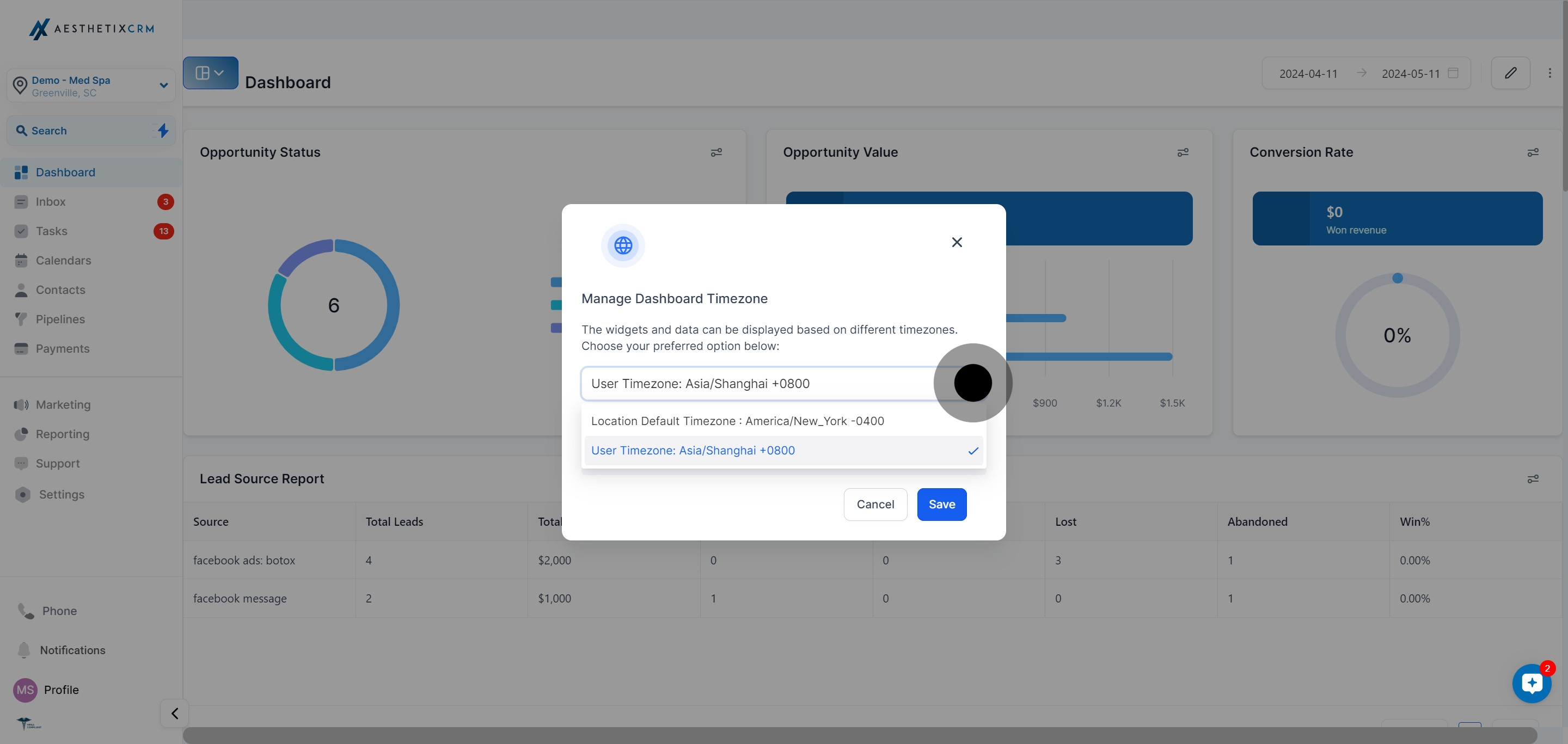Click the pencil edit dashboard icon

(x=1510, y=73)
